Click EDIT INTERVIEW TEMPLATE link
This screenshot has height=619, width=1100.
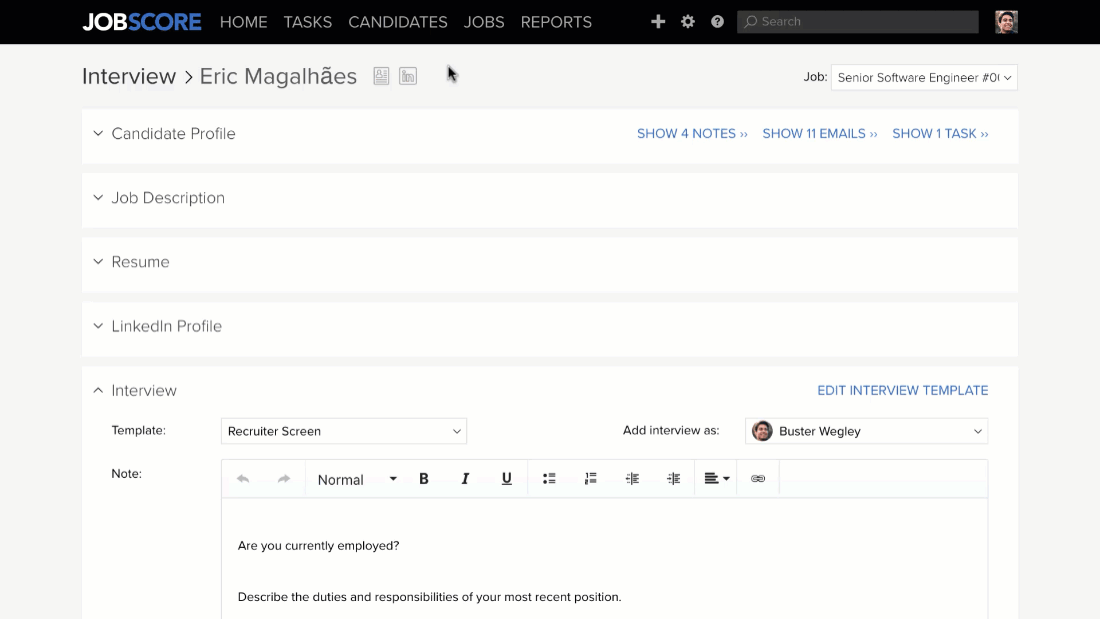[903, 390]
